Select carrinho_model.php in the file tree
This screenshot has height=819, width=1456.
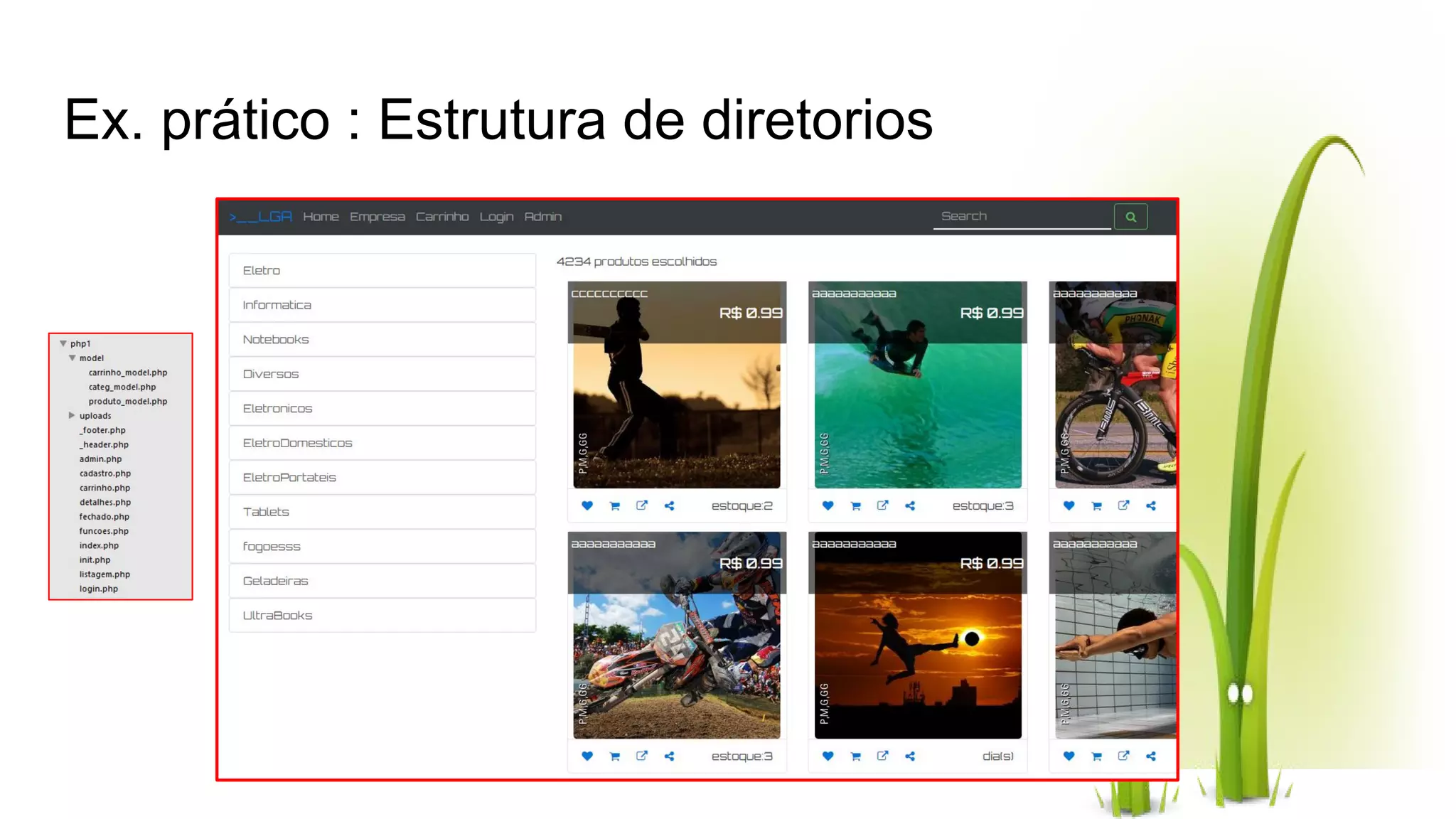point(128,373)
